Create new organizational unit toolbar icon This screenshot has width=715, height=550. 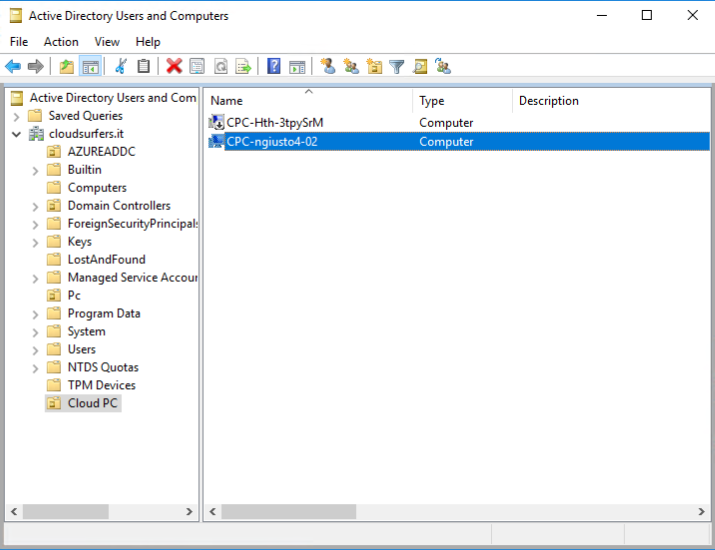[374, 67]
